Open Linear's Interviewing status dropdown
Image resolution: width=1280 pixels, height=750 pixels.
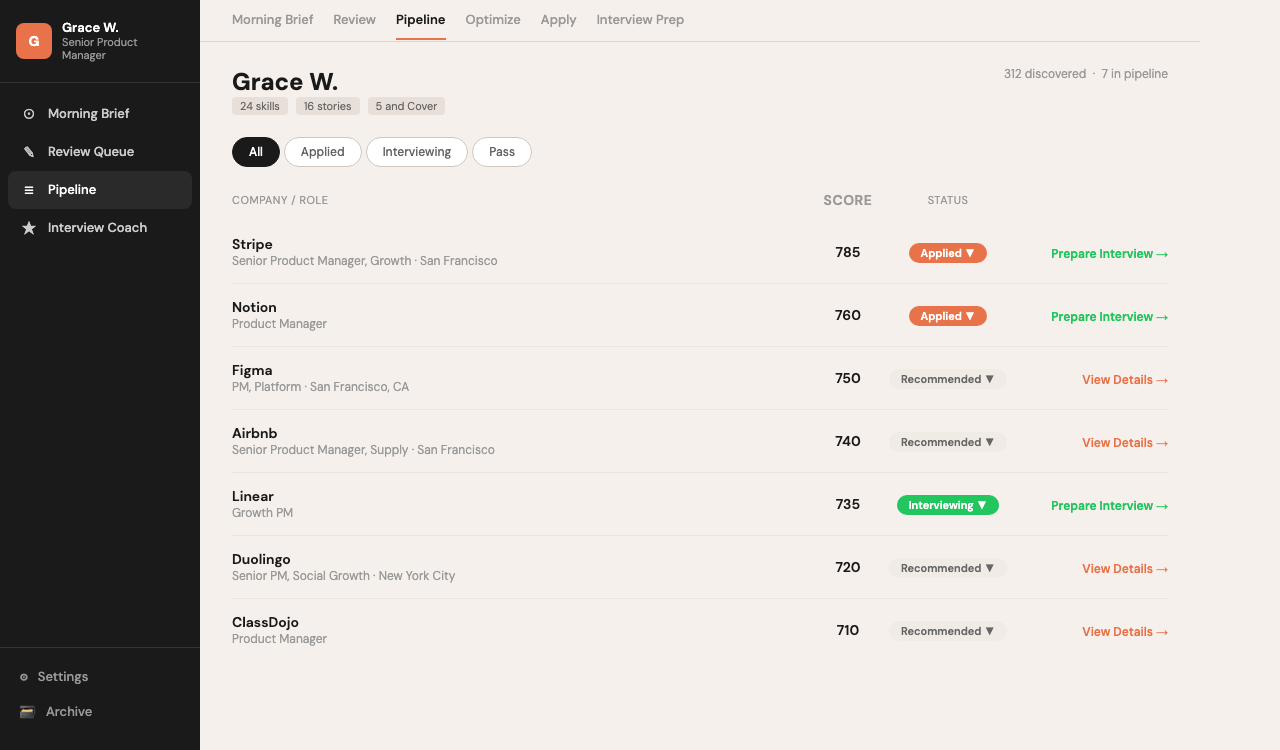(947, 505)
